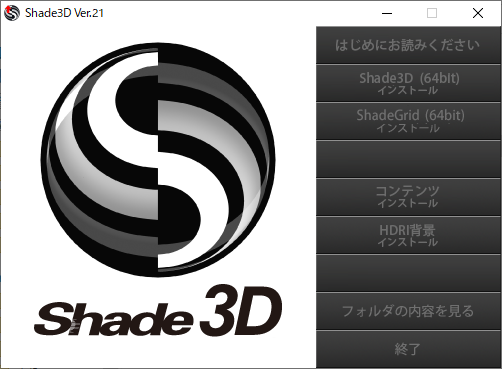Screen dimensions: 502x369
Task: Click the right half of the sphere logo
Action: click(x=217, y=159)
